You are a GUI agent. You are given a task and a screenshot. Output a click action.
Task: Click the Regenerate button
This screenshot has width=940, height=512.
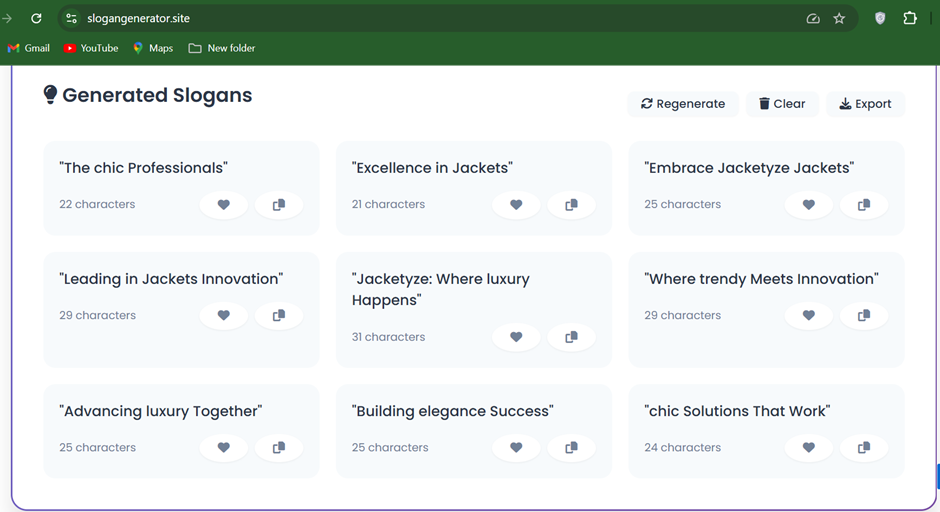tap(683, 104)
